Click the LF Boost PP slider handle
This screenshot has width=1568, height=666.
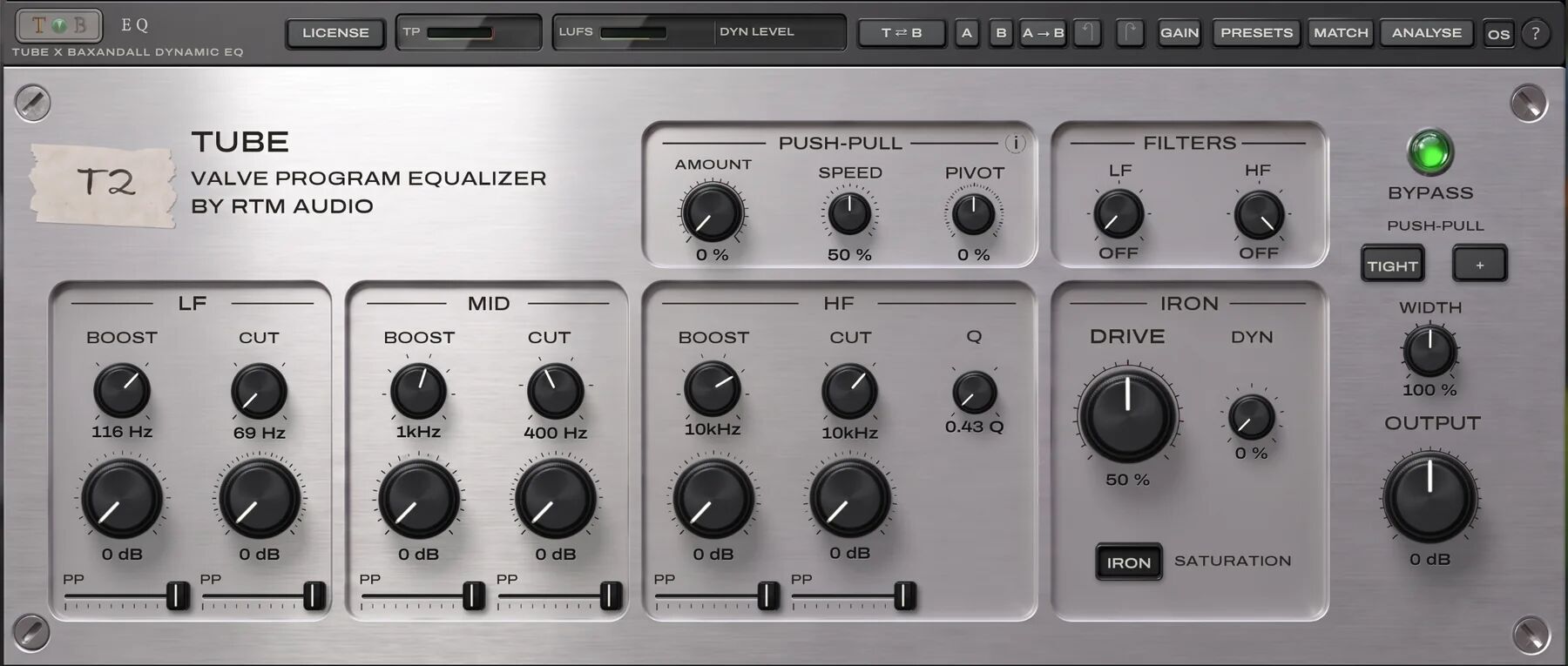pyautogui.click(x=178, y=595)
